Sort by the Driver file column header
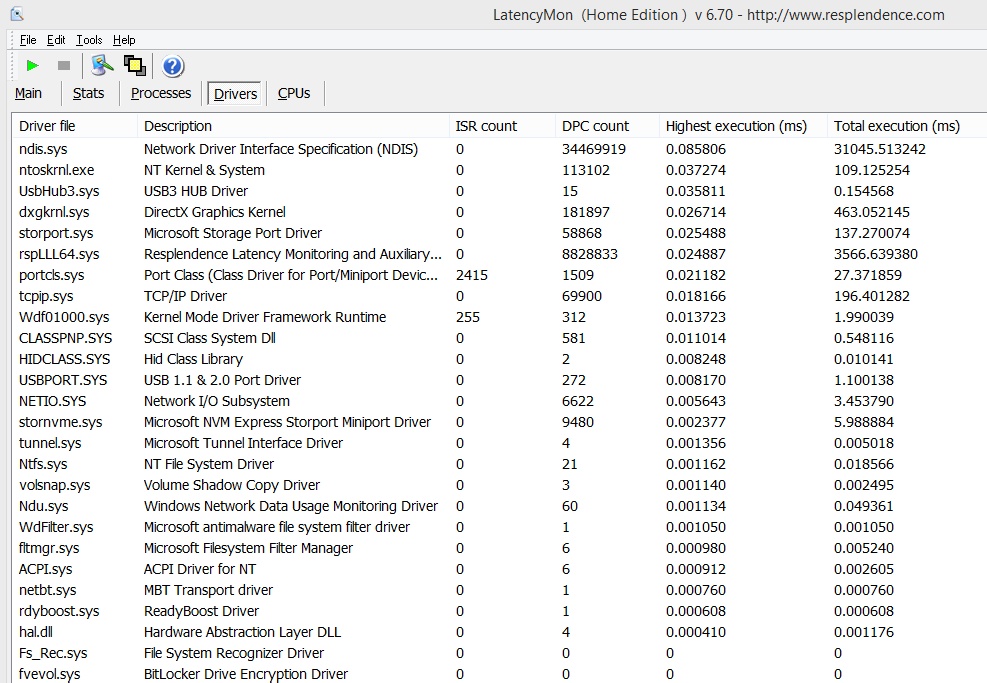Screen dimensions: 987x683 click(x=74, y=126)
